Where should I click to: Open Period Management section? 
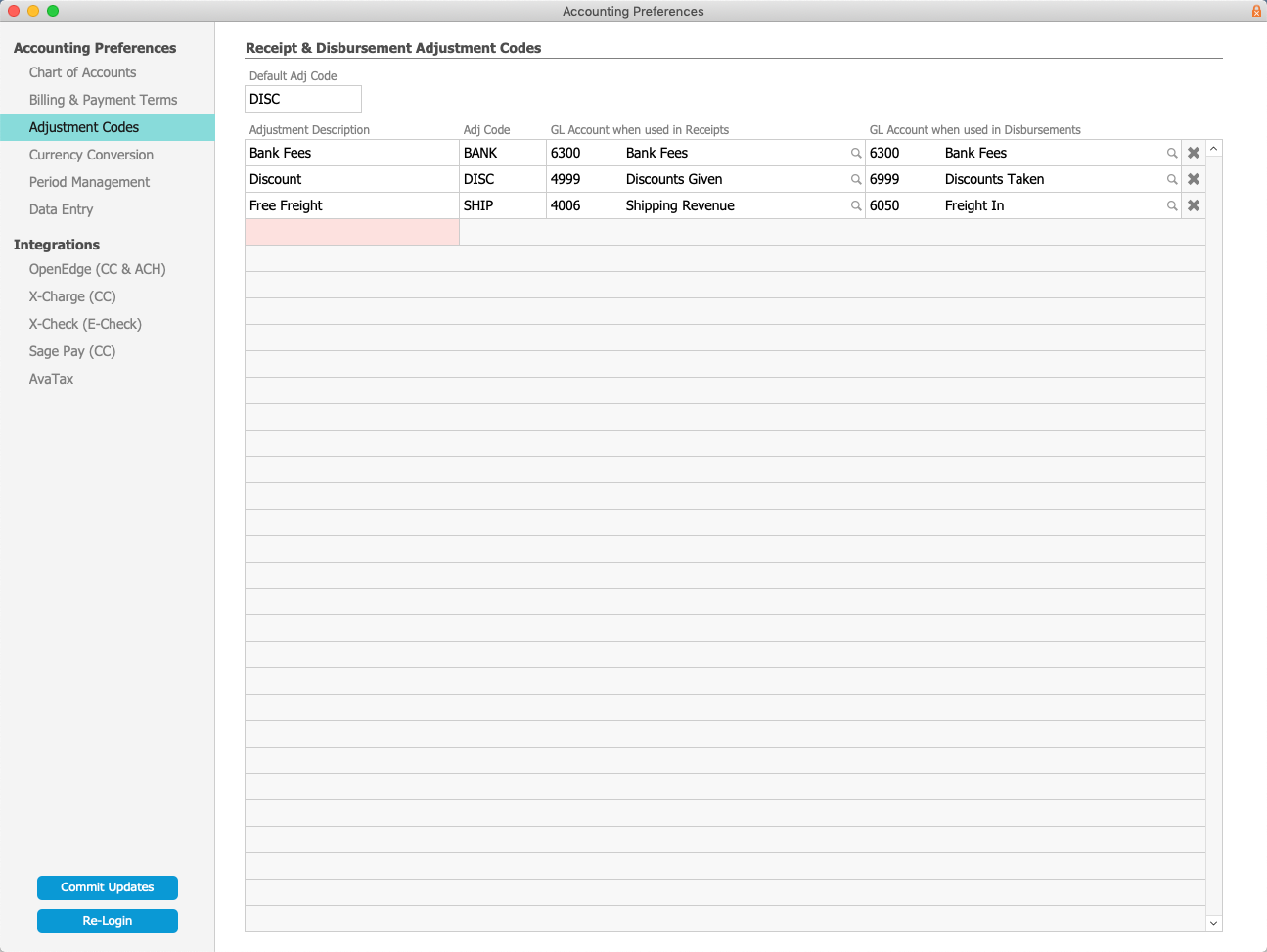tap(89, 182)
